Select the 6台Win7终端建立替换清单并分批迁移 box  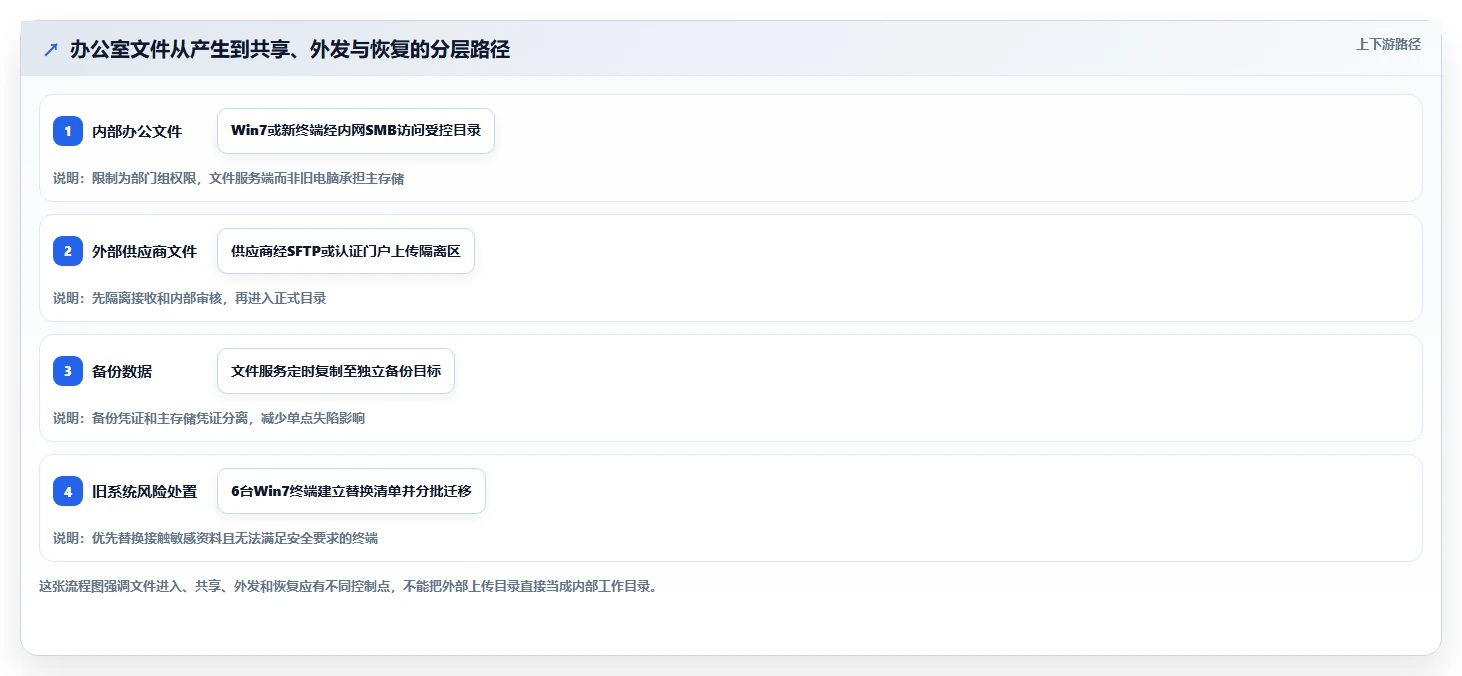[351, 491]
